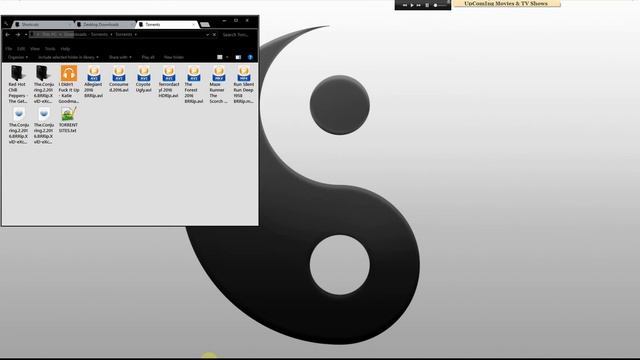Viewport: 640px width, 360px height.
Task: Open the Tools menu
Action: [50, 49]
